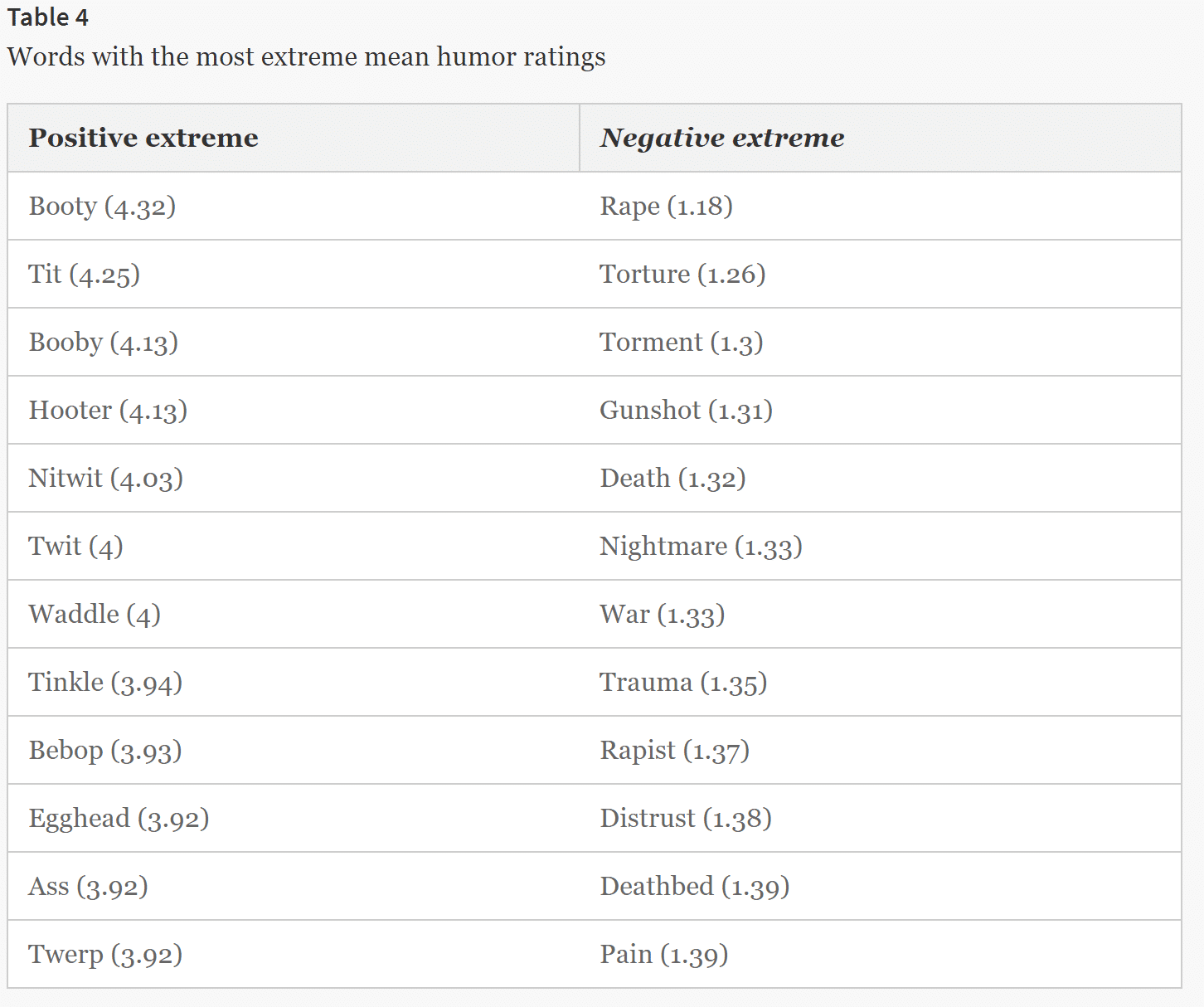Image resolution: width=1204 pixels, height=1007 pixels.
Task: Click the 'Egghead (3.92)' cell
Action: tap(119, 819)
